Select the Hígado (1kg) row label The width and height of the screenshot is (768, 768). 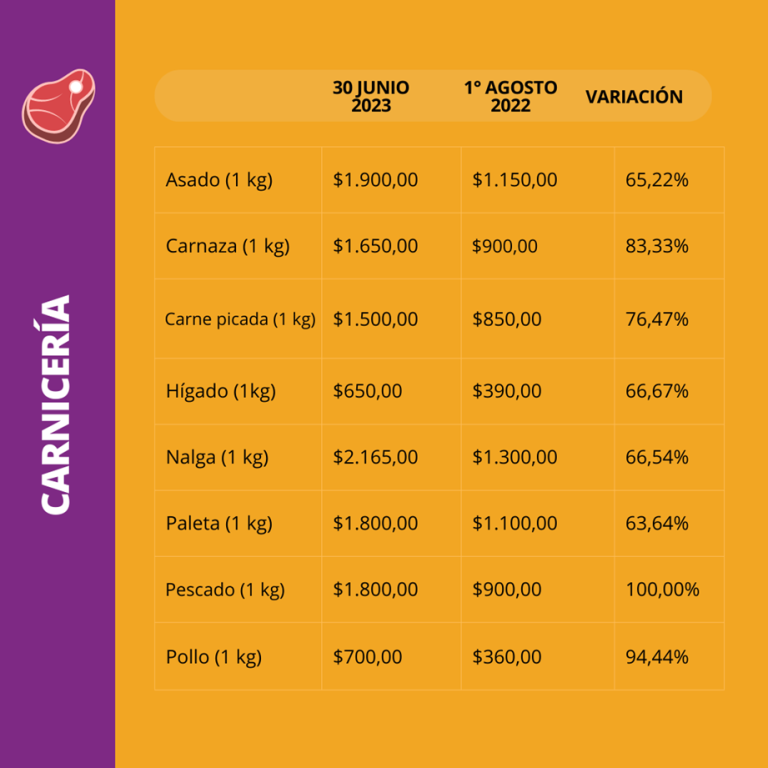221,391
